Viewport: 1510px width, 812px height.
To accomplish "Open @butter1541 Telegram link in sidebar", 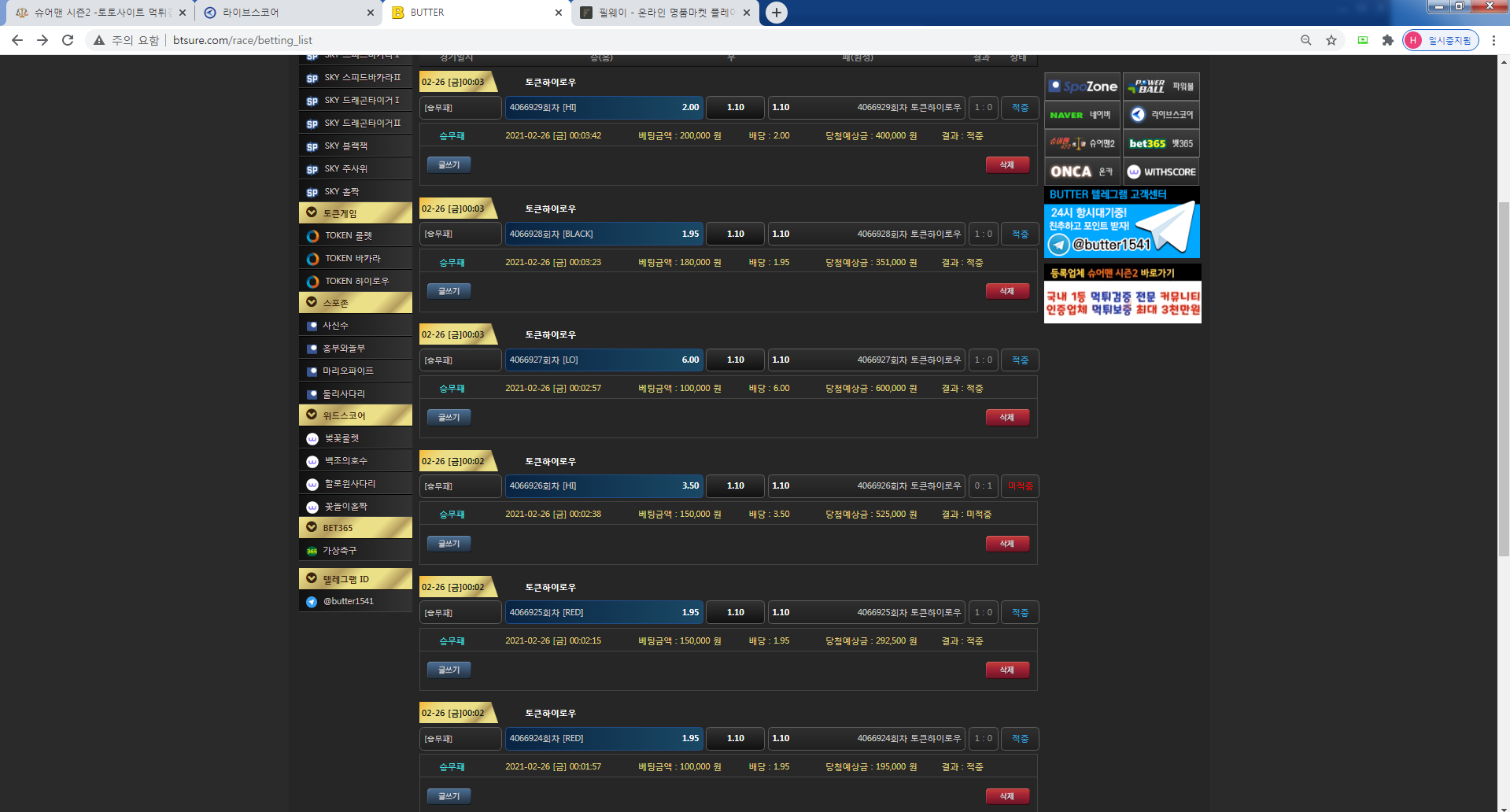I will [x=349, y=601].
